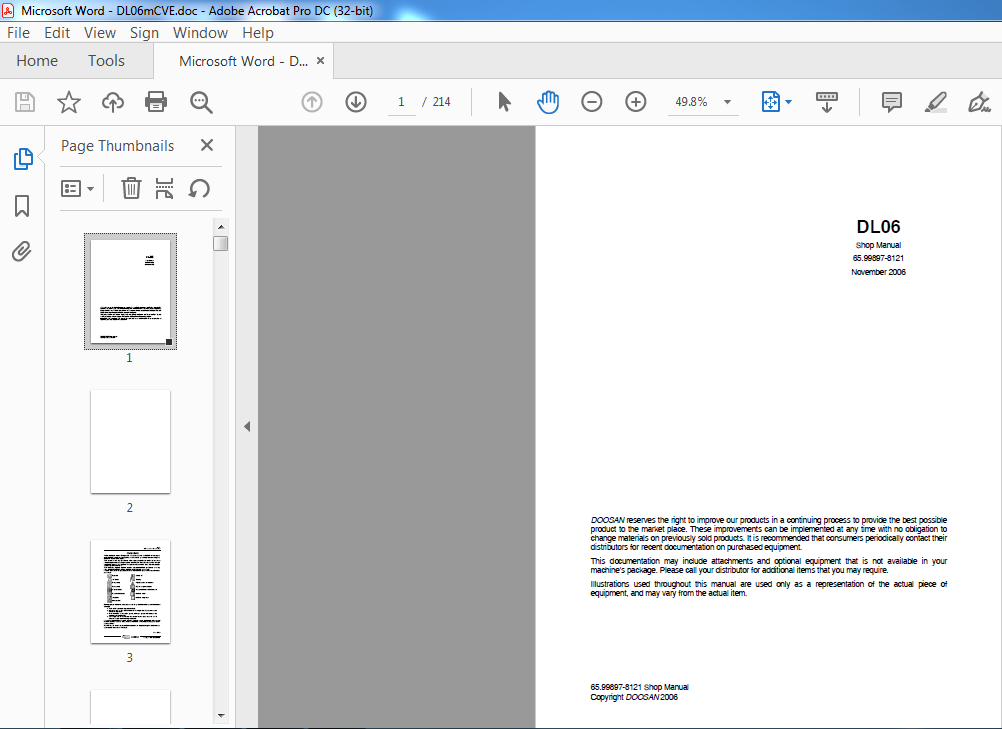Open the View menu
This screenshot has width=1002, height=729.
click(x=100, y=33)
